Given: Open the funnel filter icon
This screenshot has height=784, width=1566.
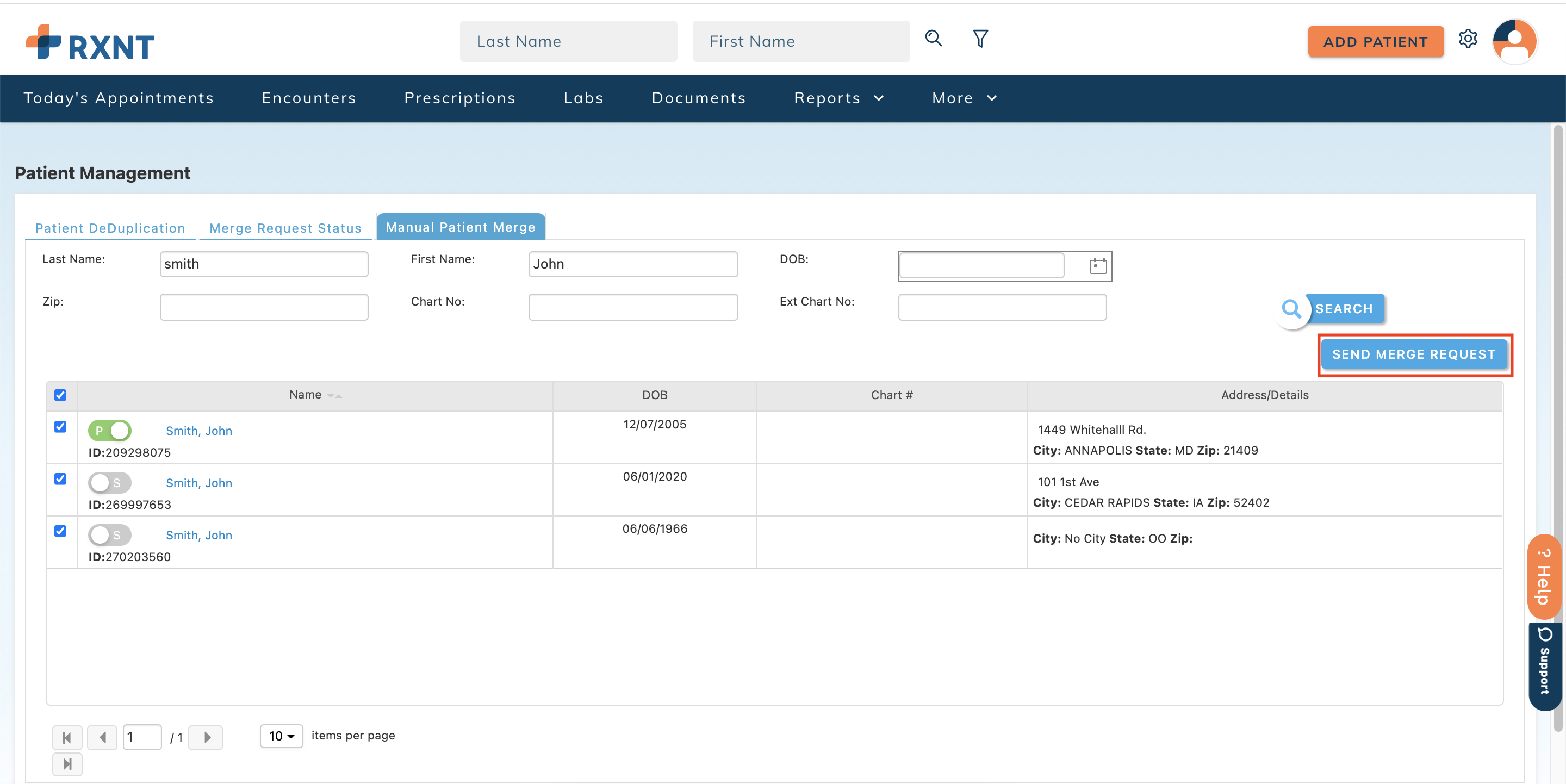Looking at the screenshot, I should [980, 39].
